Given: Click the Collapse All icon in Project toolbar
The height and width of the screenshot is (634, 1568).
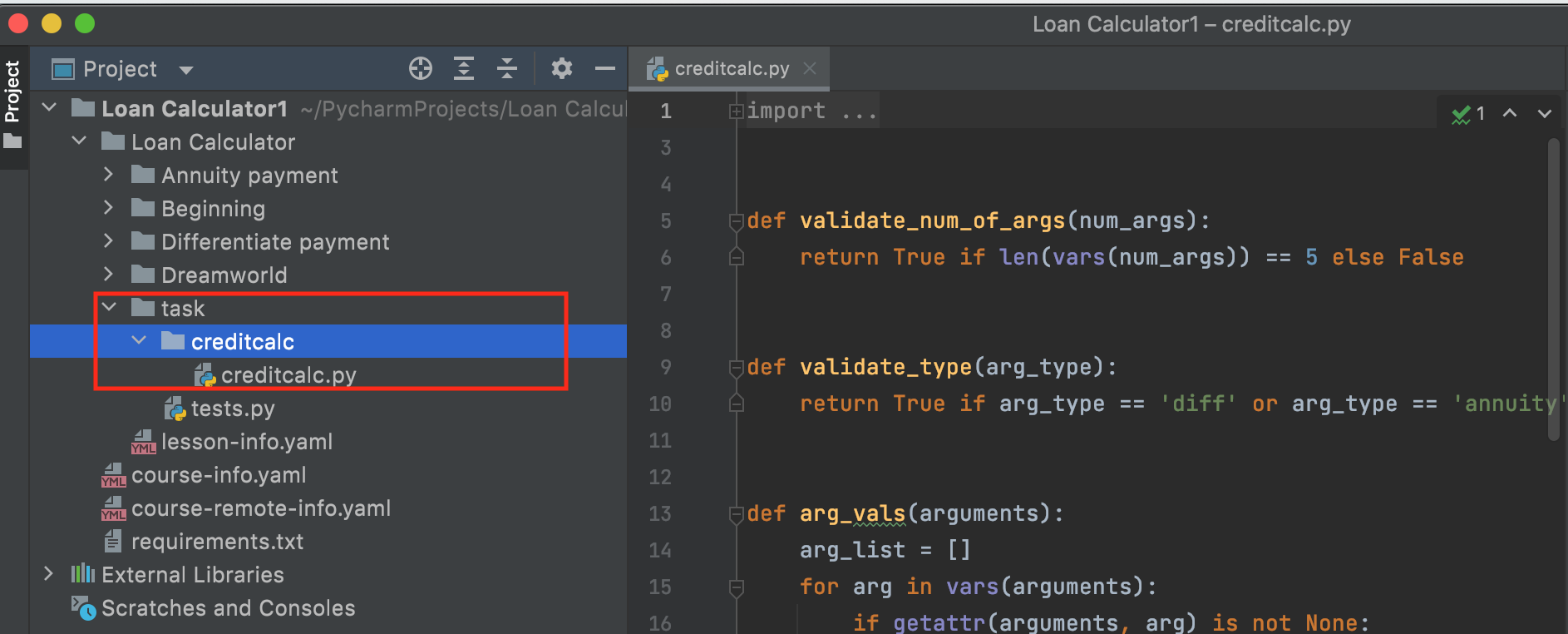Looking at the screenshot, I should pyautogui.click(x=507, y=68).
